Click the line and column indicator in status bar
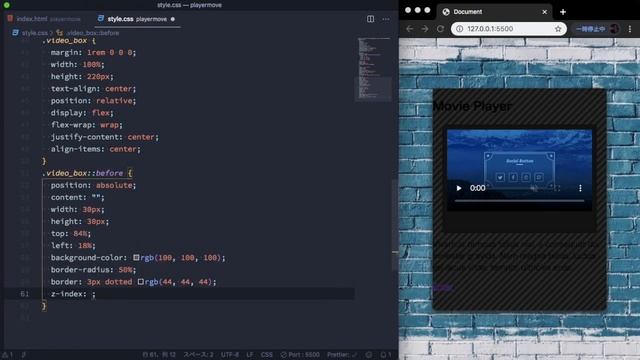Viewport: 640px width, 360px height. [x=159, y=355]
